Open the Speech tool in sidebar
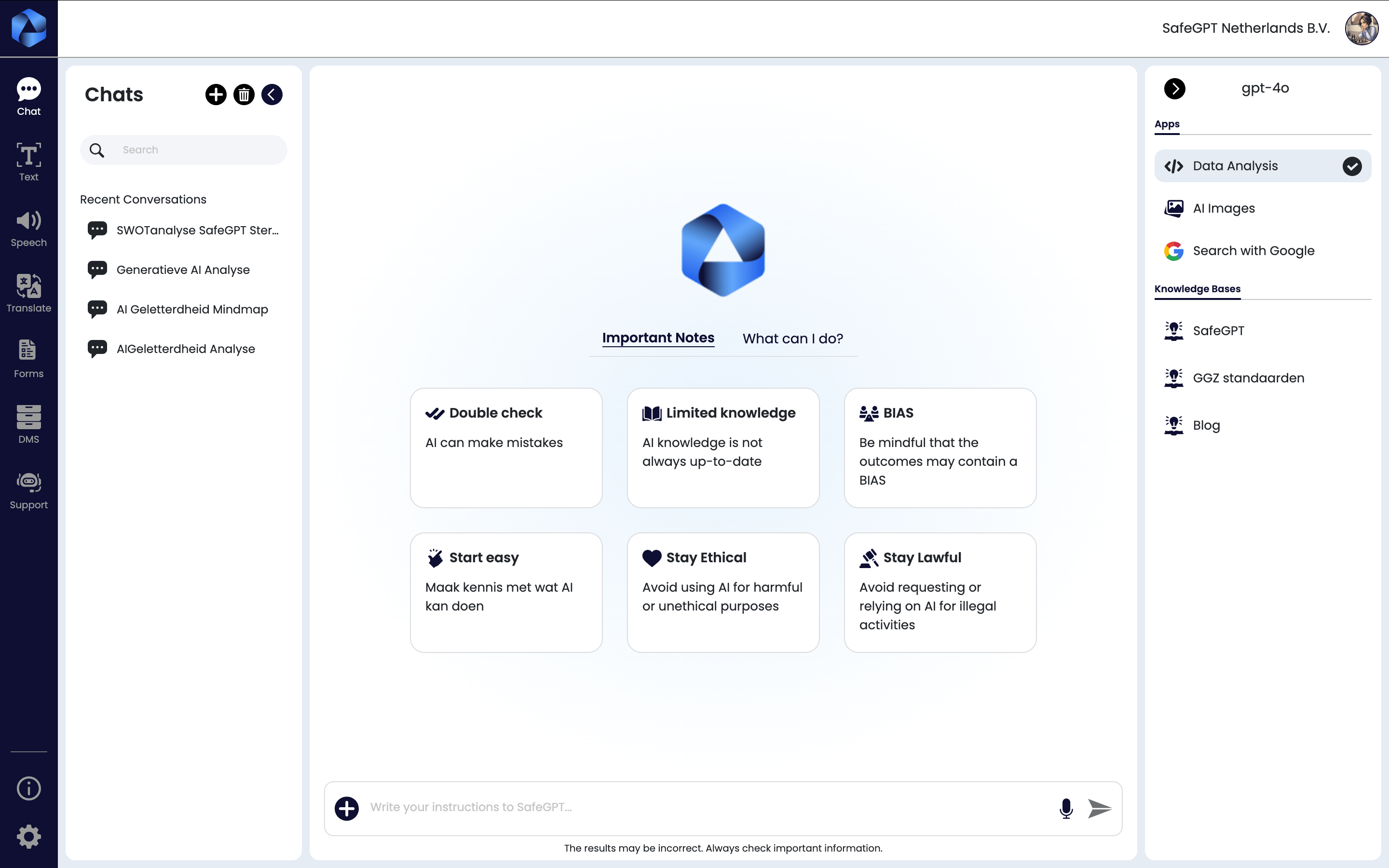 click(x=29, y=229)
